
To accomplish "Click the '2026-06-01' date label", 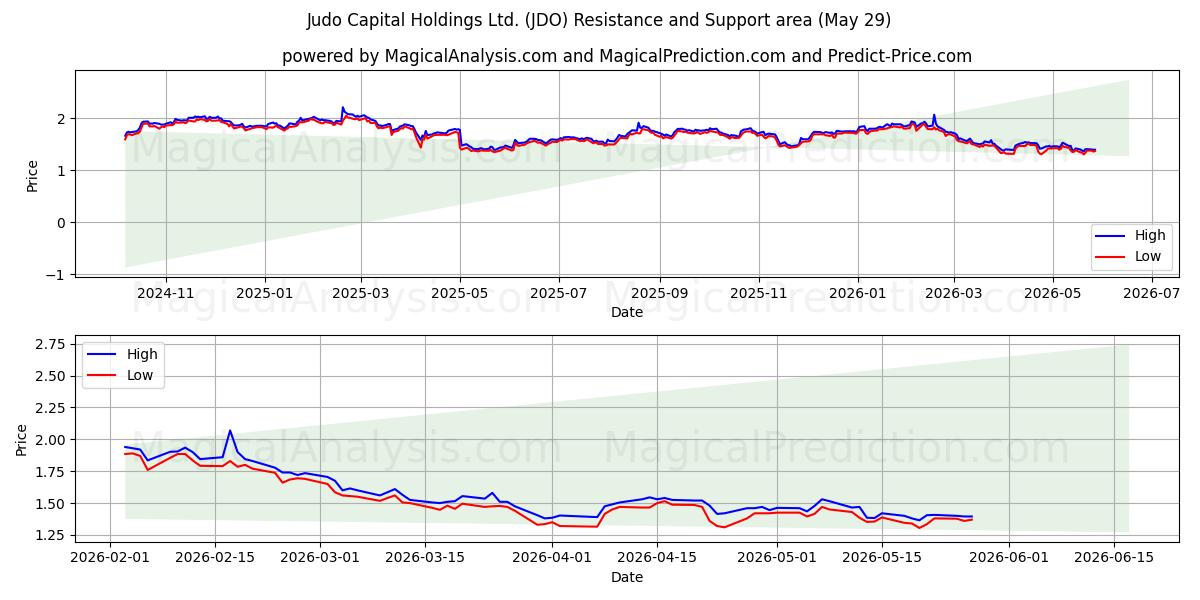I will coord(1009,558).
